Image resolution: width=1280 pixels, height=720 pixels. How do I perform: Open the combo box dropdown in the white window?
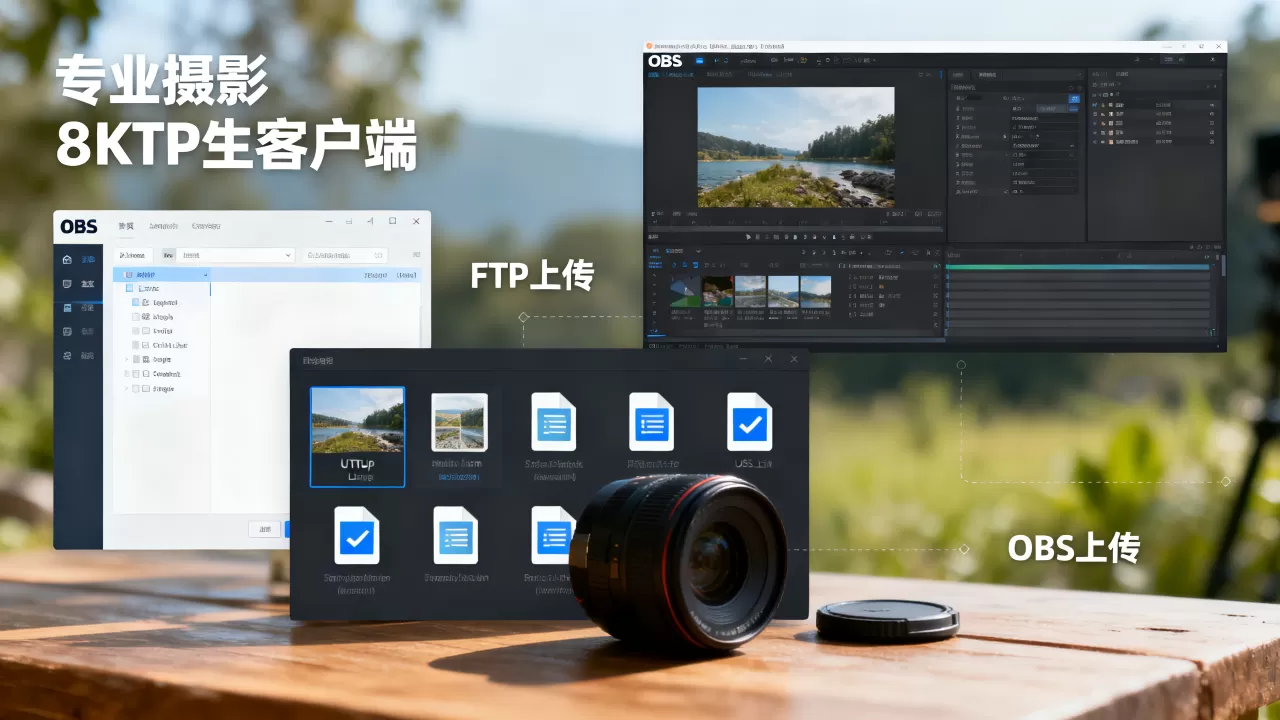coord(235,256)
